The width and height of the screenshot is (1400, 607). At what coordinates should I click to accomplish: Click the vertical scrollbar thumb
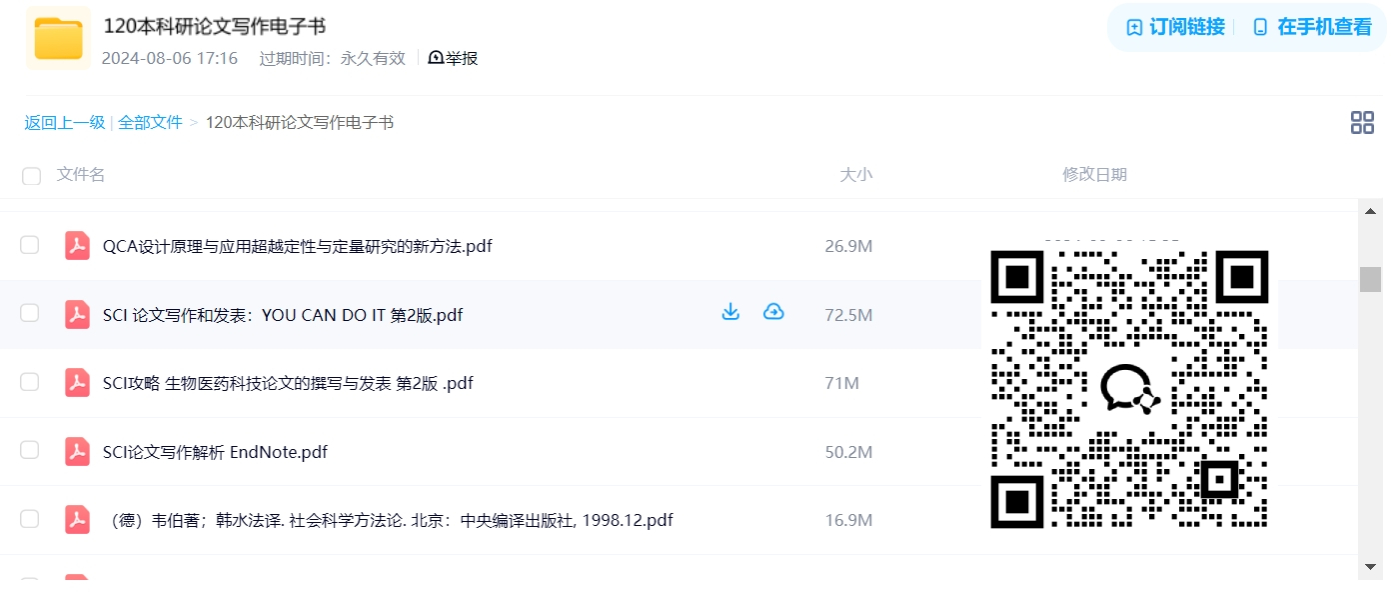pos(1370,279)
